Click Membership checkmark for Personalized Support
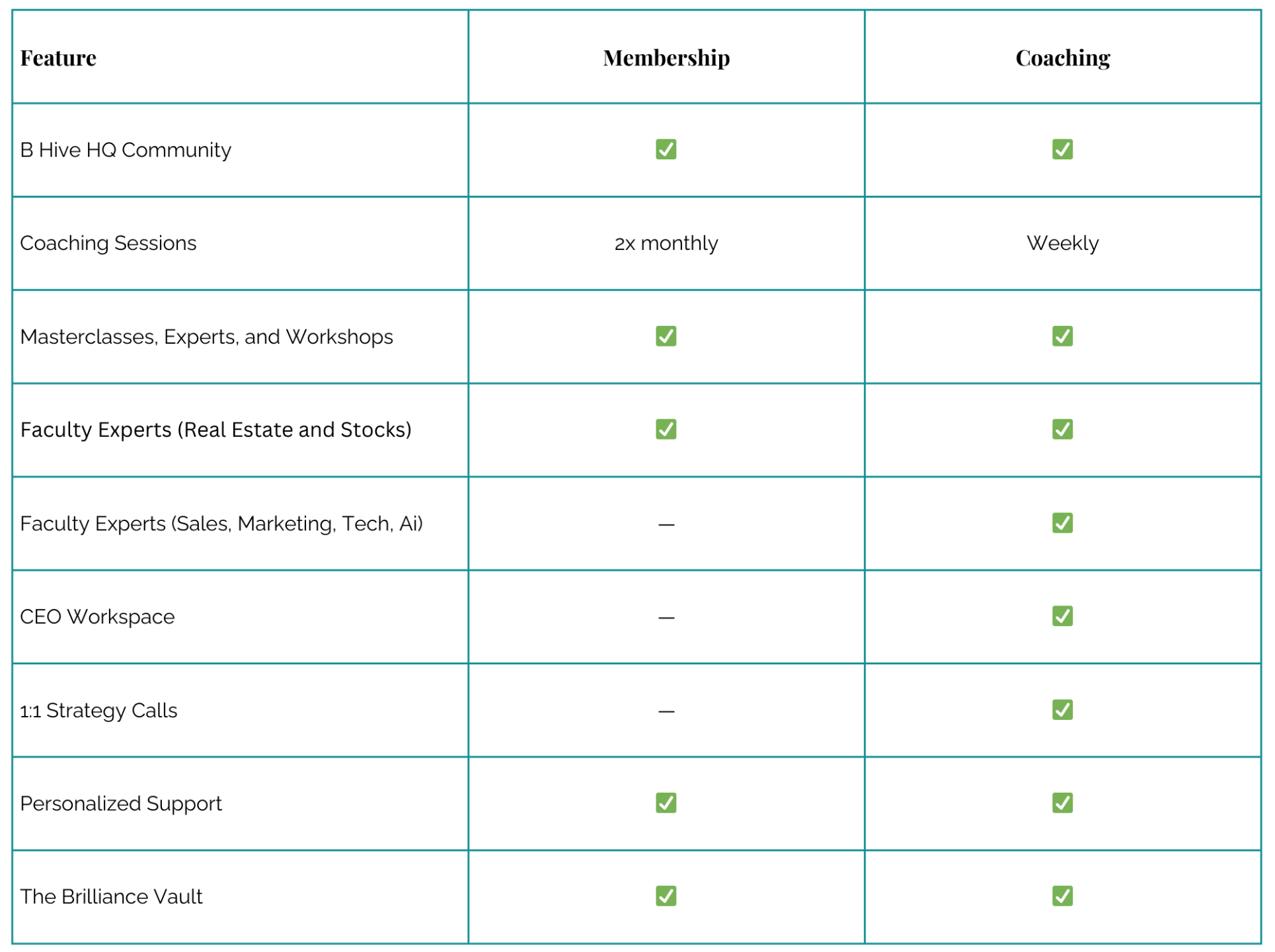The height and width of the screenshot is (952, 1275). (666, 803)
